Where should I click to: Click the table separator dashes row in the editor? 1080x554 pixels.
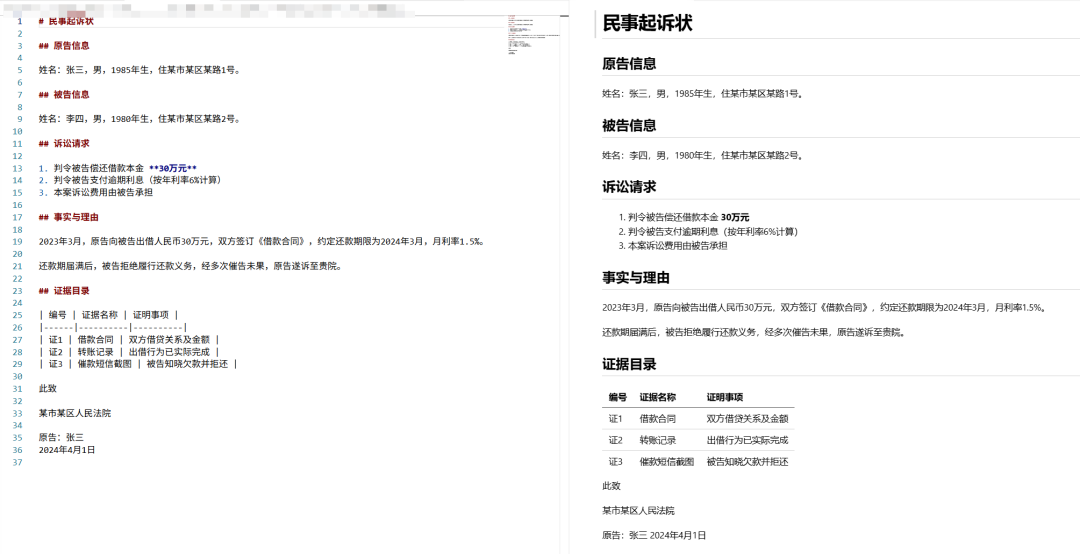coord(113,327)
